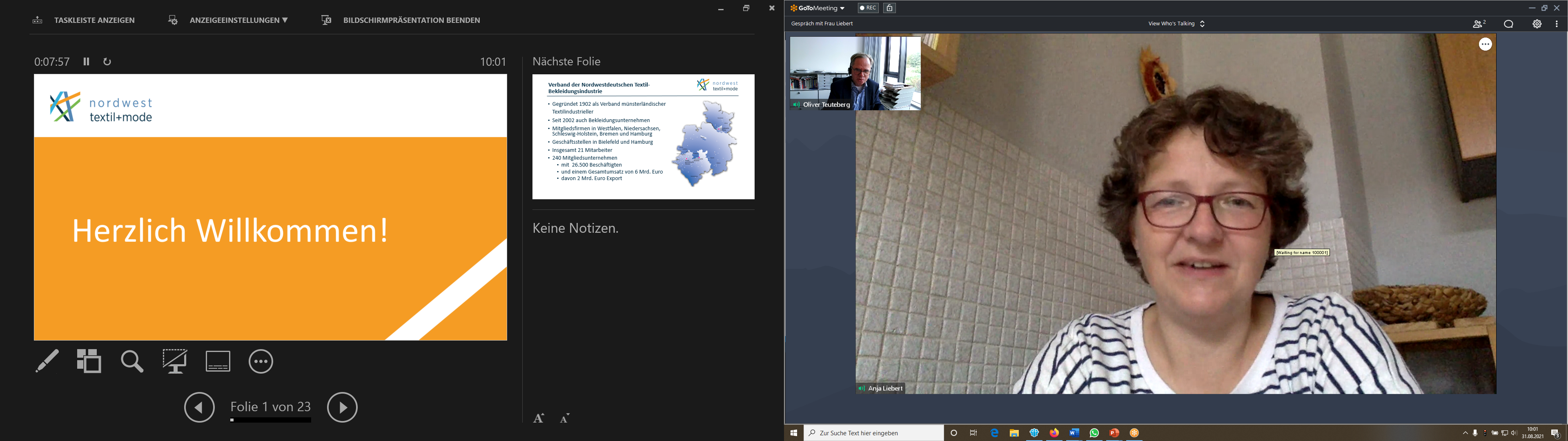Restart the presentation timer
The image size is (1568, 441).
tap(107, 62)
